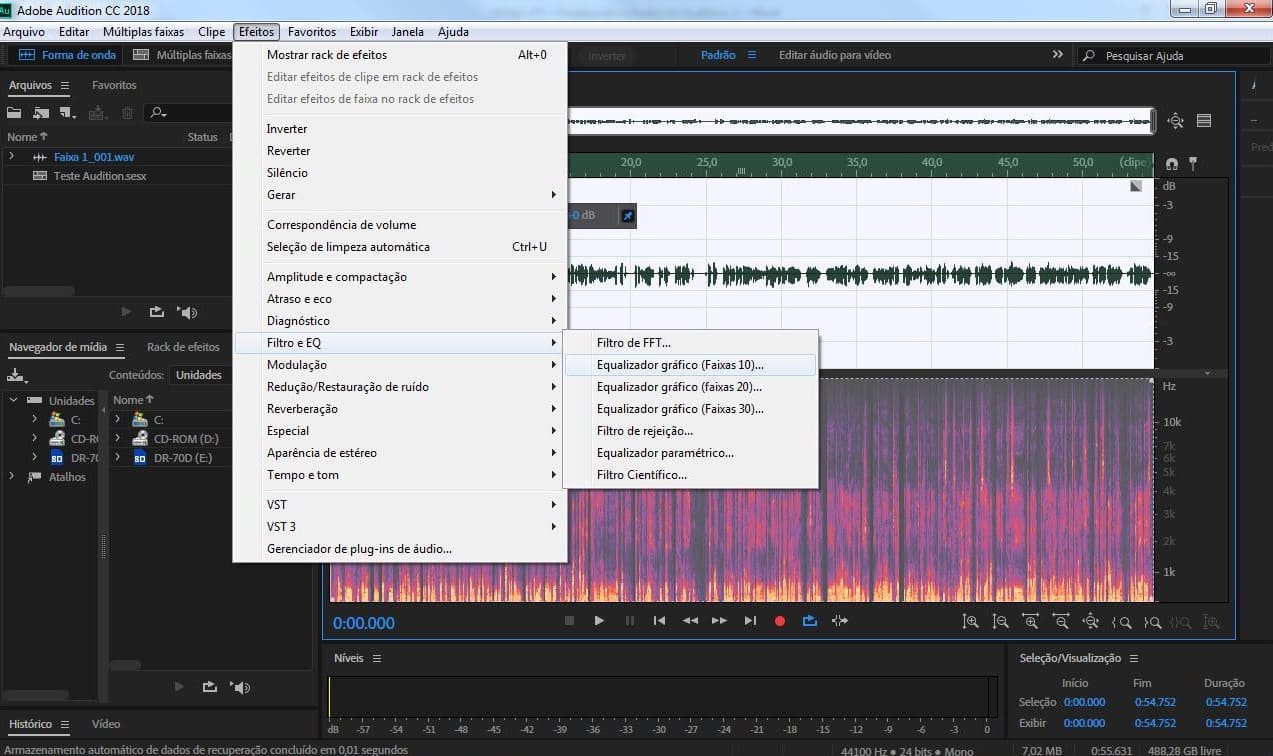The image size is (1273, 756).
Task: Click the stop button in transport
Action: point(569,621)
